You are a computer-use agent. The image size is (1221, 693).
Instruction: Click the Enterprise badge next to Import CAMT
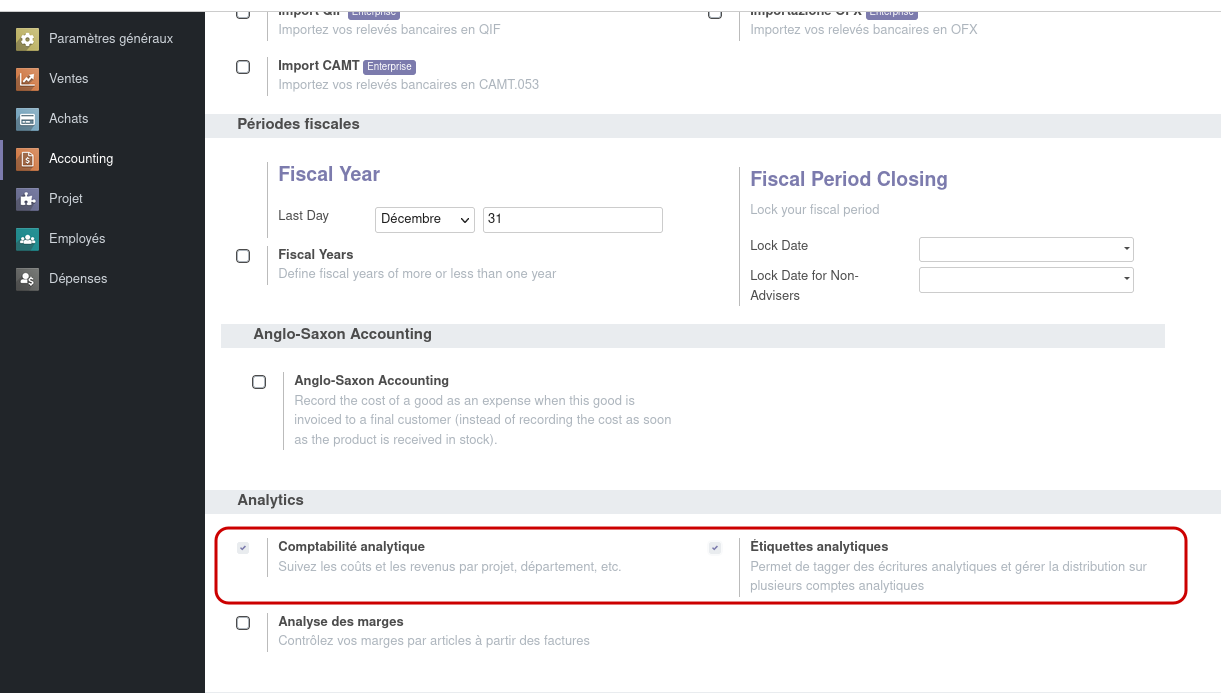click(x=389, y=66)
